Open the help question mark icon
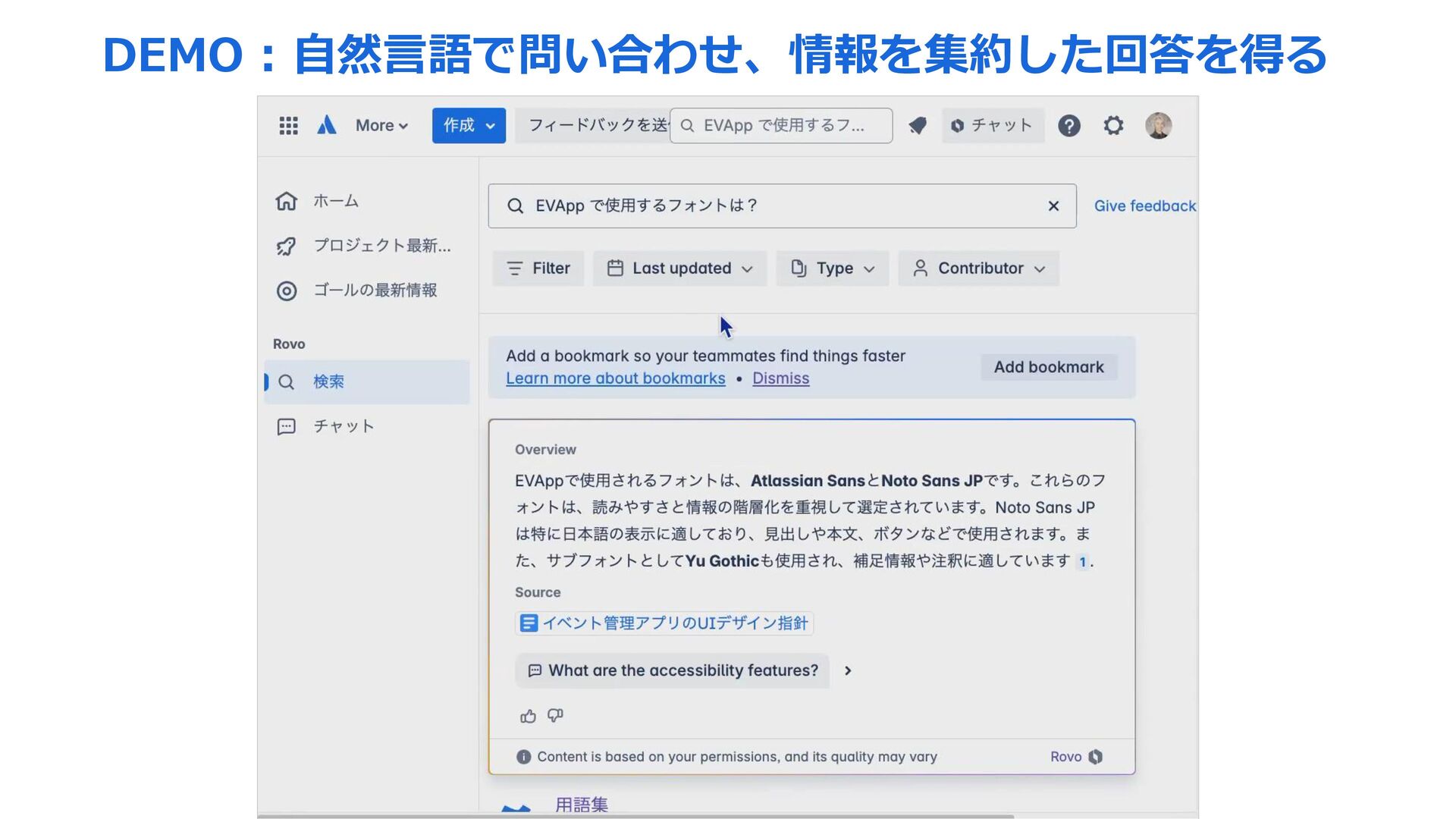Image resolution: width=1456 pixels, height=819 pixels. 1069,126
